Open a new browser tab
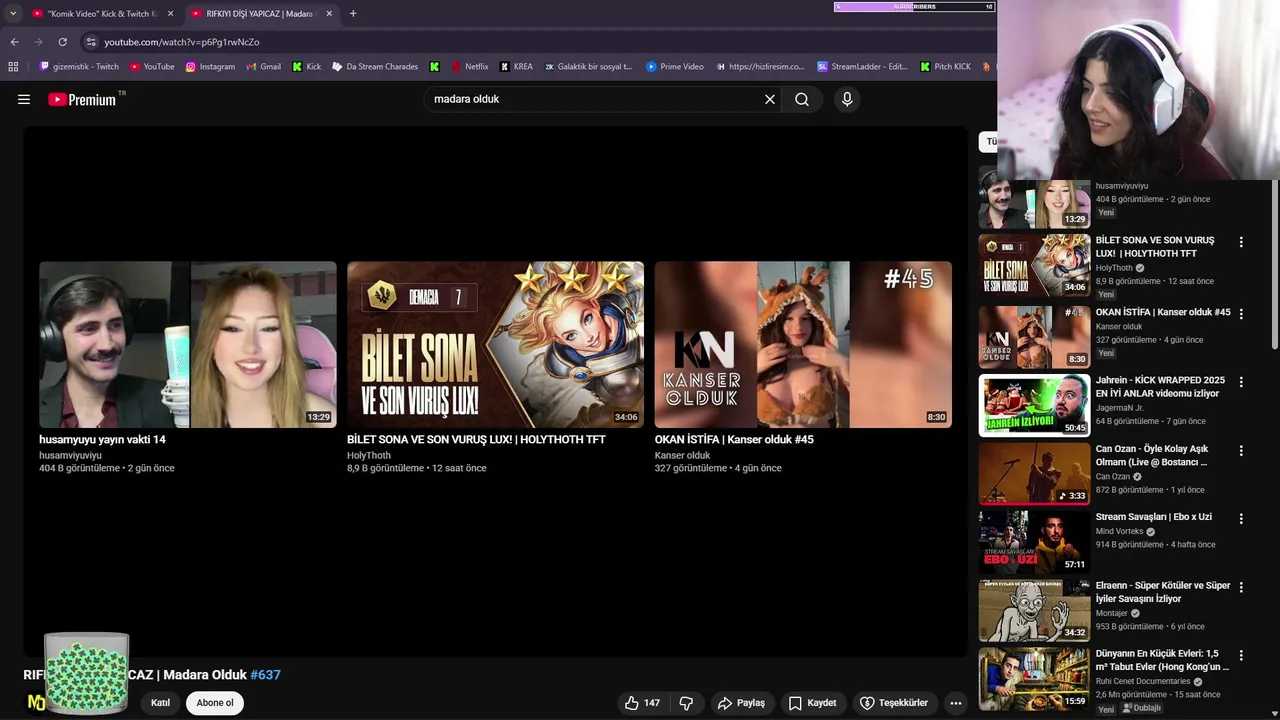The width and height of the screenshot is (1280, 720). (x=353, y=14)
